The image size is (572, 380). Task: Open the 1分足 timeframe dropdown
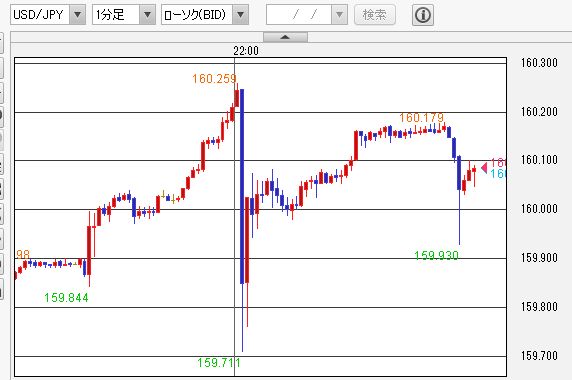coord(124,15)
